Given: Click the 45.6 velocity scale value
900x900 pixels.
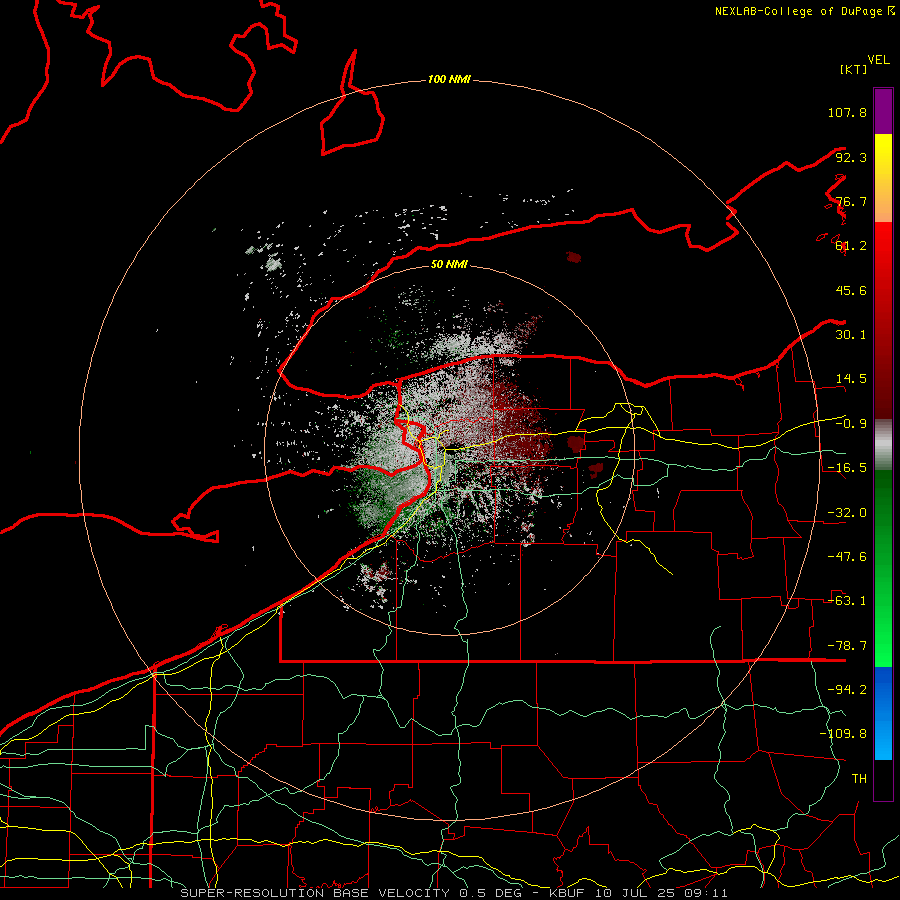Looking at the screenshot, I should click(x=851, y=290).
